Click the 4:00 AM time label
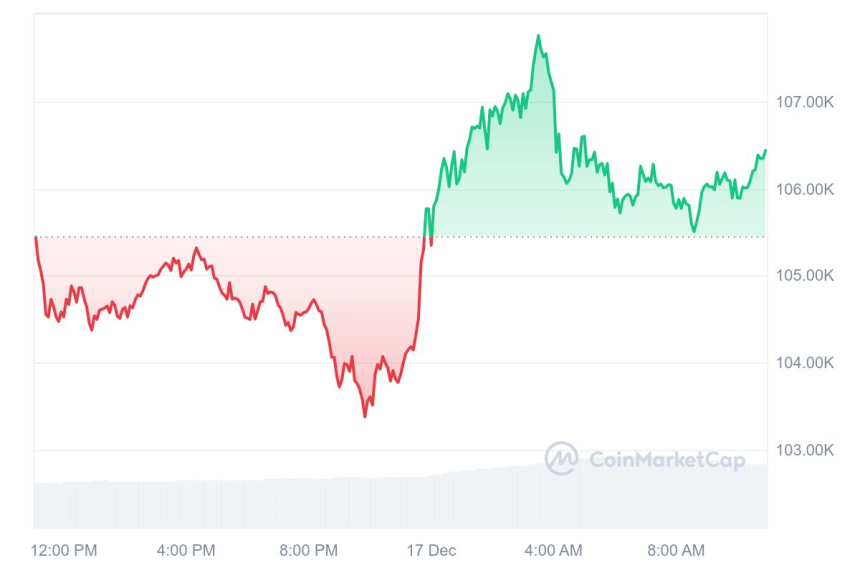Screen dimensions: 860x573 [553, 550]
